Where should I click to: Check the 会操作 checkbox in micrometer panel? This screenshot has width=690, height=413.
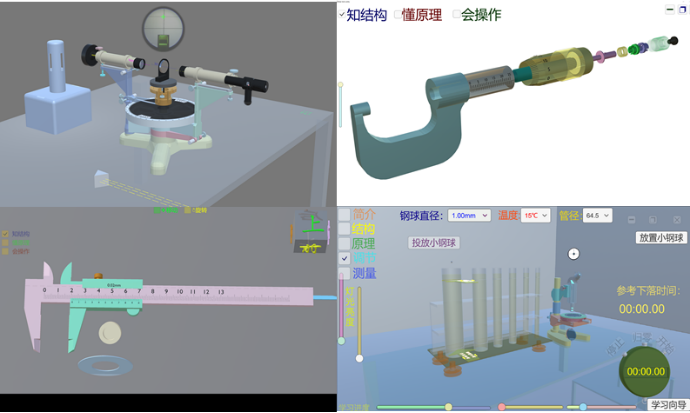click(457, 15)
